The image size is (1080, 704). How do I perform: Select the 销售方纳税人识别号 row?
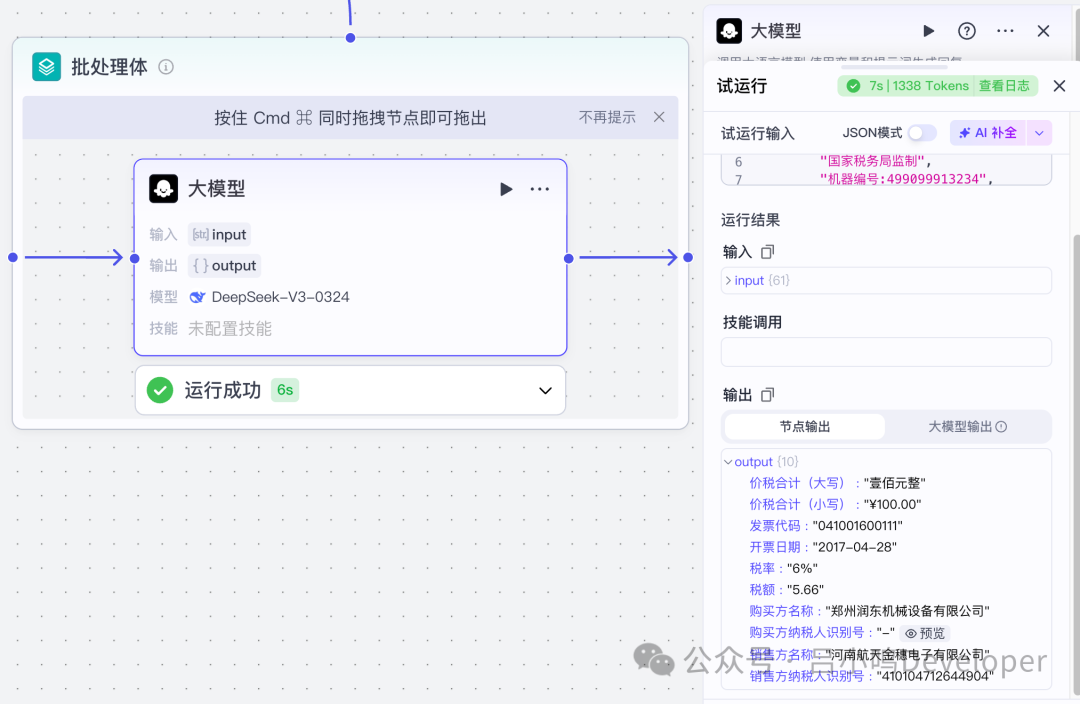point(871,676)
